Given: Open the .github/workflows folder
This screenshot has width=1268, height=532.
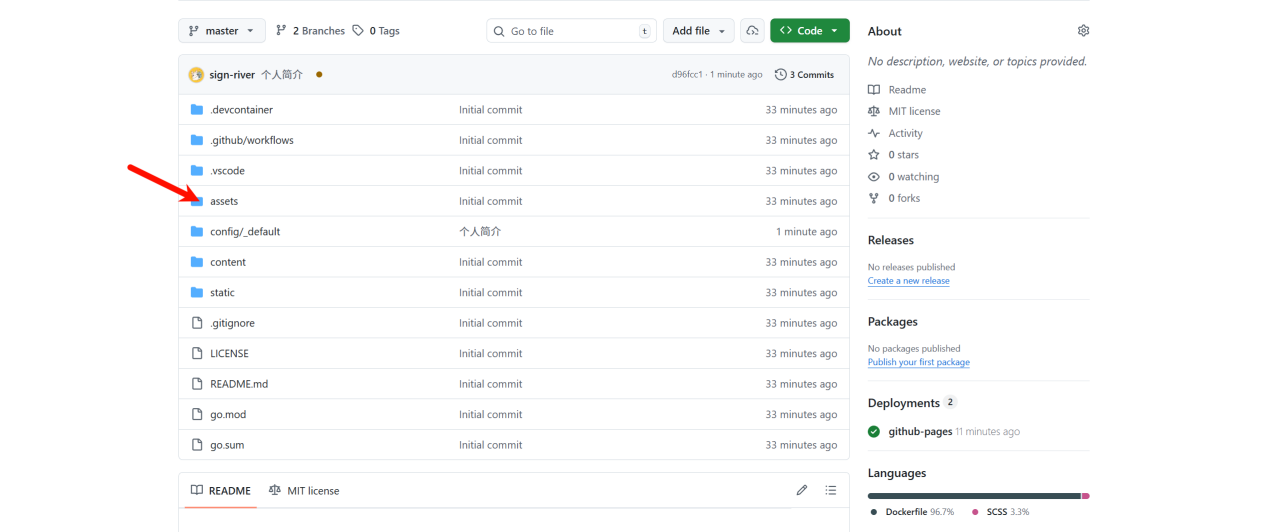Looking at the screenshot, I should 252,140.
